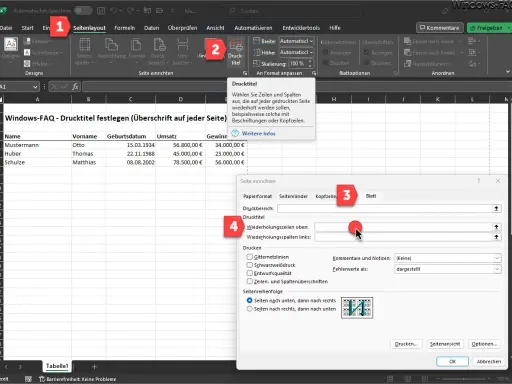512x384 pixels.
Task: Click the Druckbereich input field
Action: pos(385,209)
